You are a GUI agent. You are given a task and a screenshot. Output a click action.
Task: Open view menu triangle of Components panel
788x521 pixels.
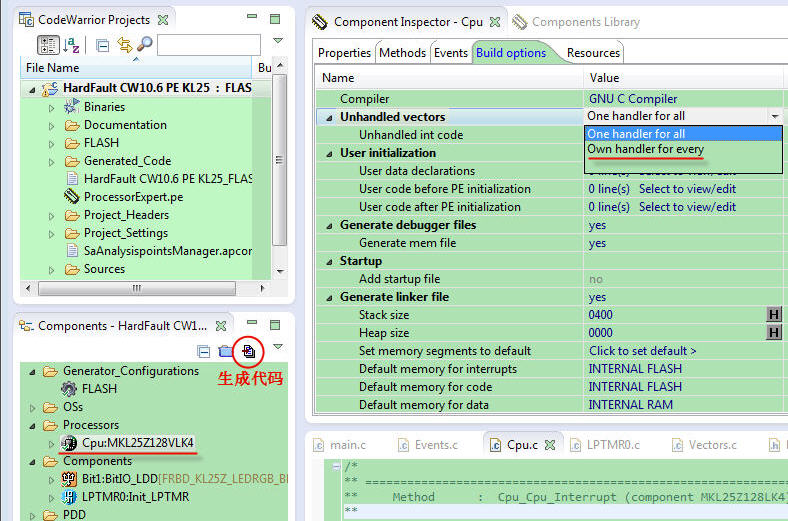[x=278, y=346]
